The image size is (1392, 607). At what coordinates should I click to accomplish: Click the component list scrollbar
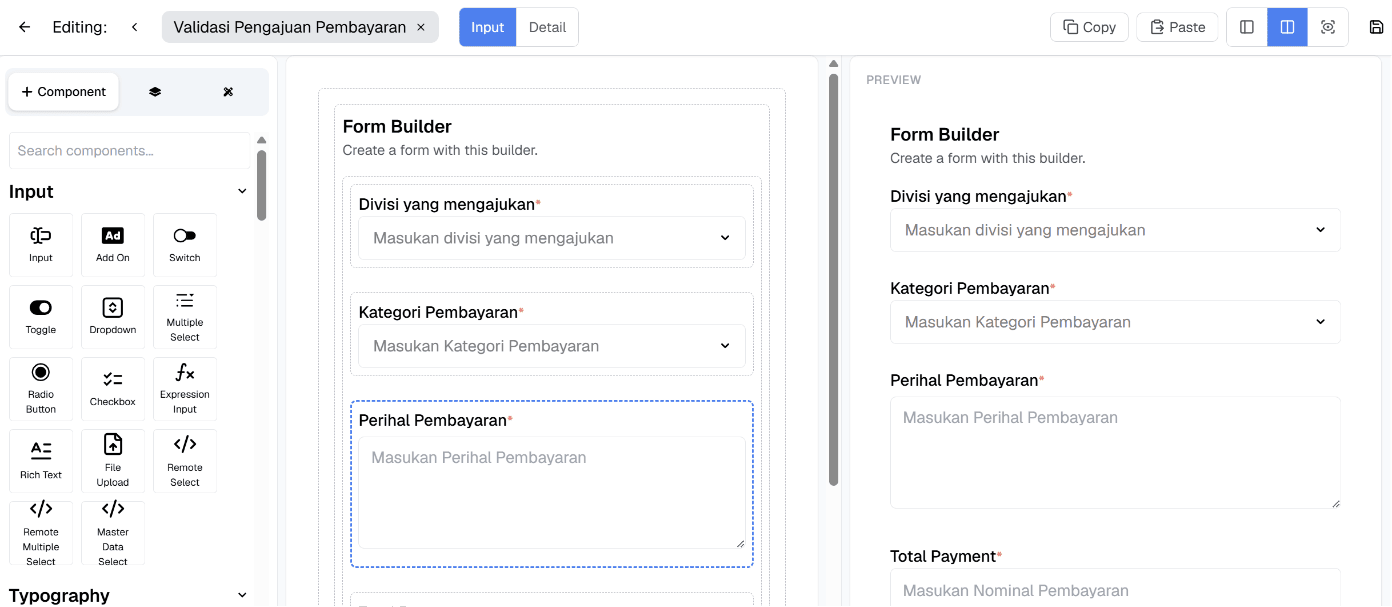click(x=262, y=185)
